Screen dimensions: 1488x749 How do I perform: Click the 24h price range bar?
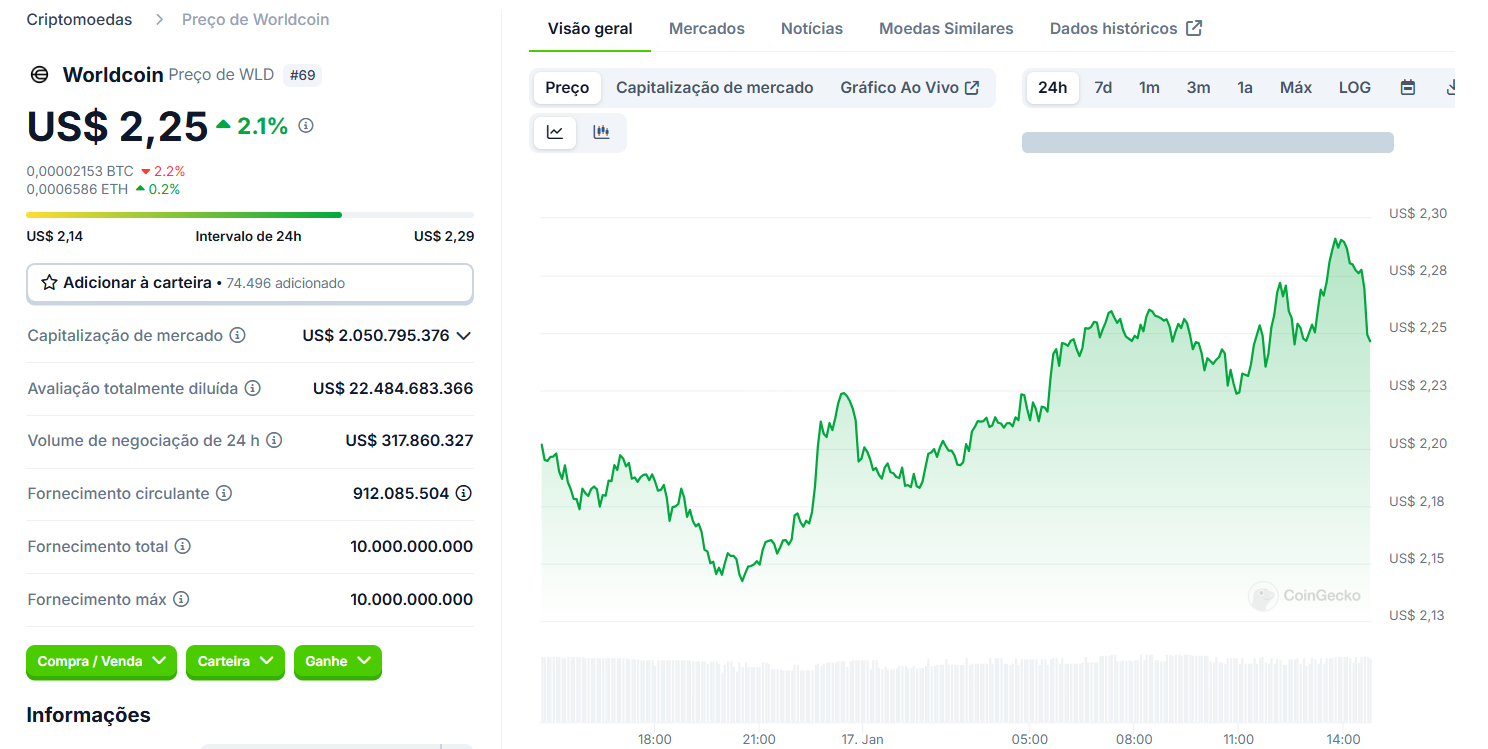click(x=250, y=215)
